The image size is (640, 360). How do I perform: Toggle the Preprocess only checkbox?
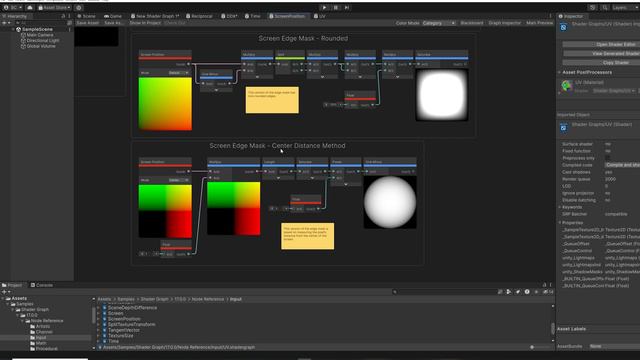(x=607, y=158)
